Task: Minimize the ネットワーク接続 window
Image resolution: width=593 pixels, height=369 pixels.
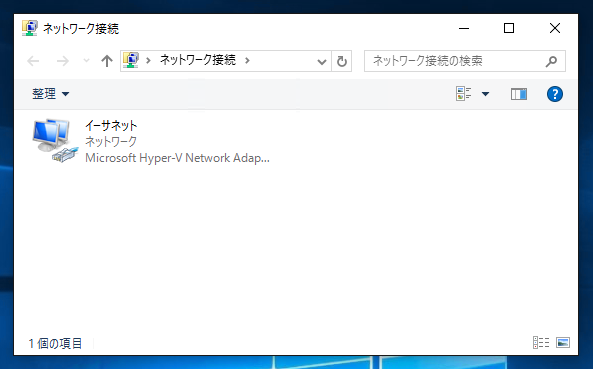Action: coord(464,28)
